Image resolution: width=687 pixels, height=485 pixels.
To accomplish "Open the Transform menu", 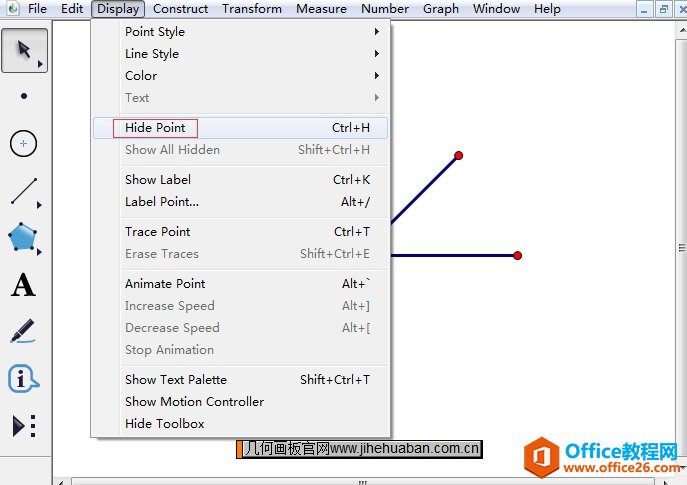I will tap(252, 8).
